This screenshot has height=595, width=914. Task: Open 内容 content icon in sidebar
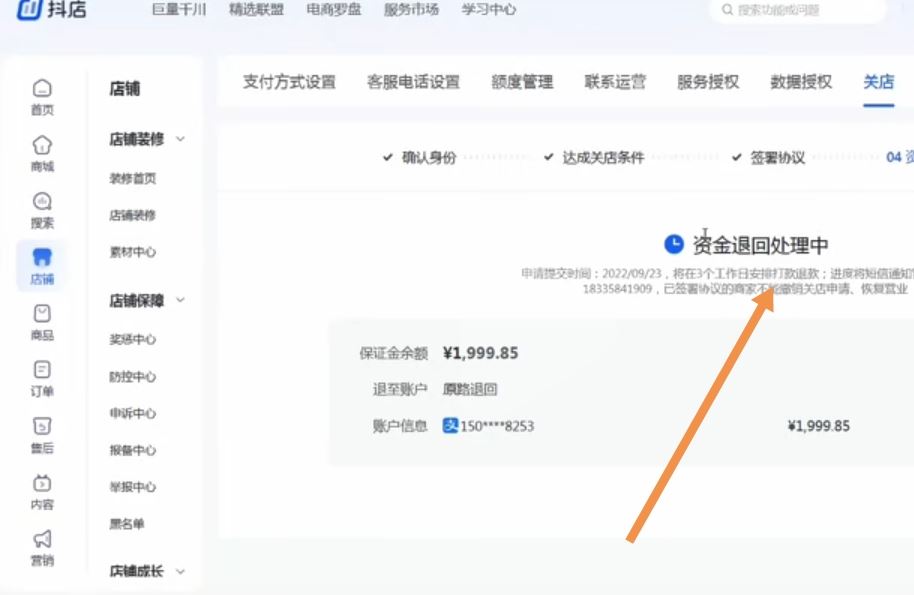[x=42, y=483]
